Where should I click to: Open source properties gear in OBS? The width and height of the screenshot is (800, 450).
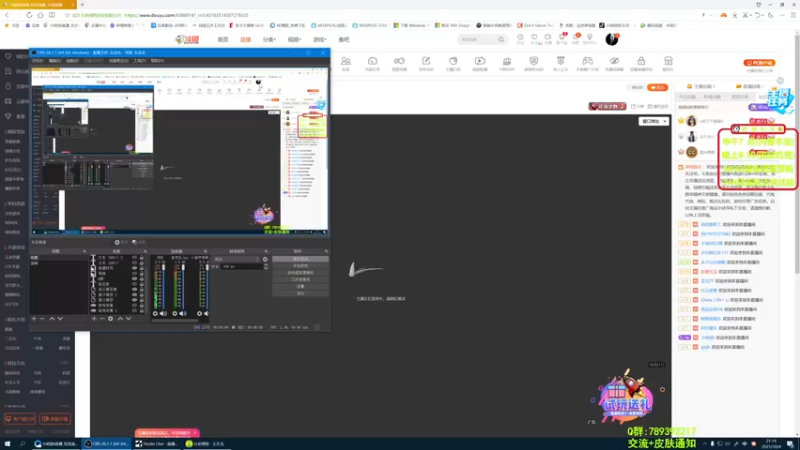point(111,319)
